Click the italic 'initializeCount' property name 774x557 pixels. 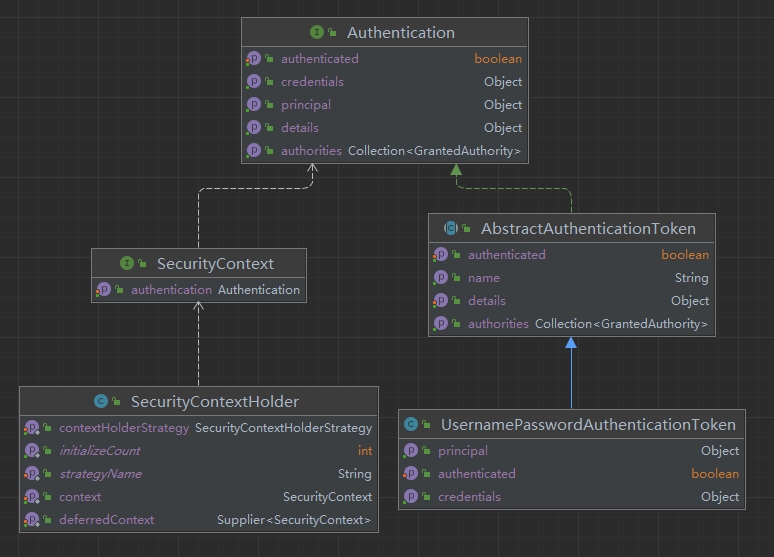pos(100,451)
